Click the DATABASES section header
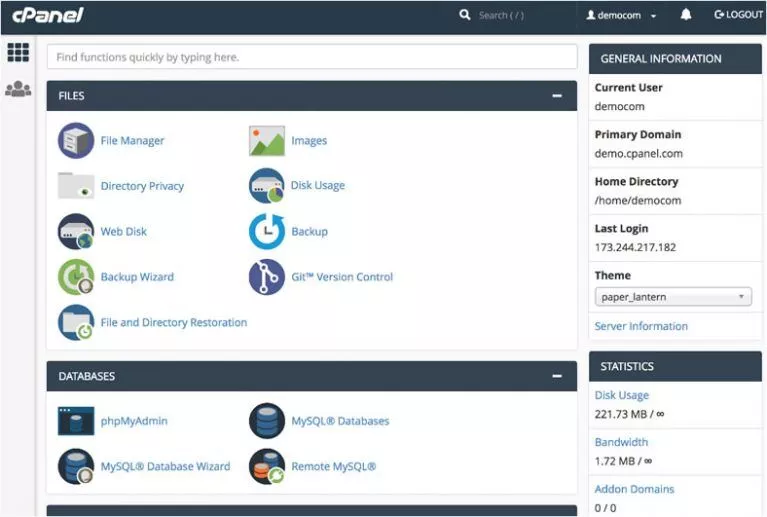Image resolution: width=767 pixels, height=517 pixels. pyautogui.click(x=312, y=376)
